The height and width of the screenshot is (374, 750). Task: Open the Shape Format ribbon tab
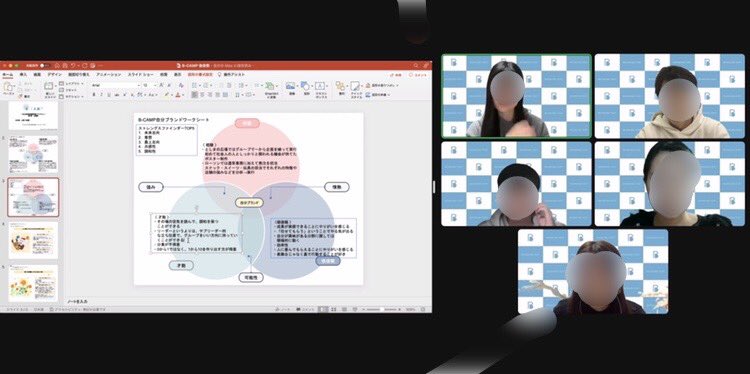click(199, 75)
